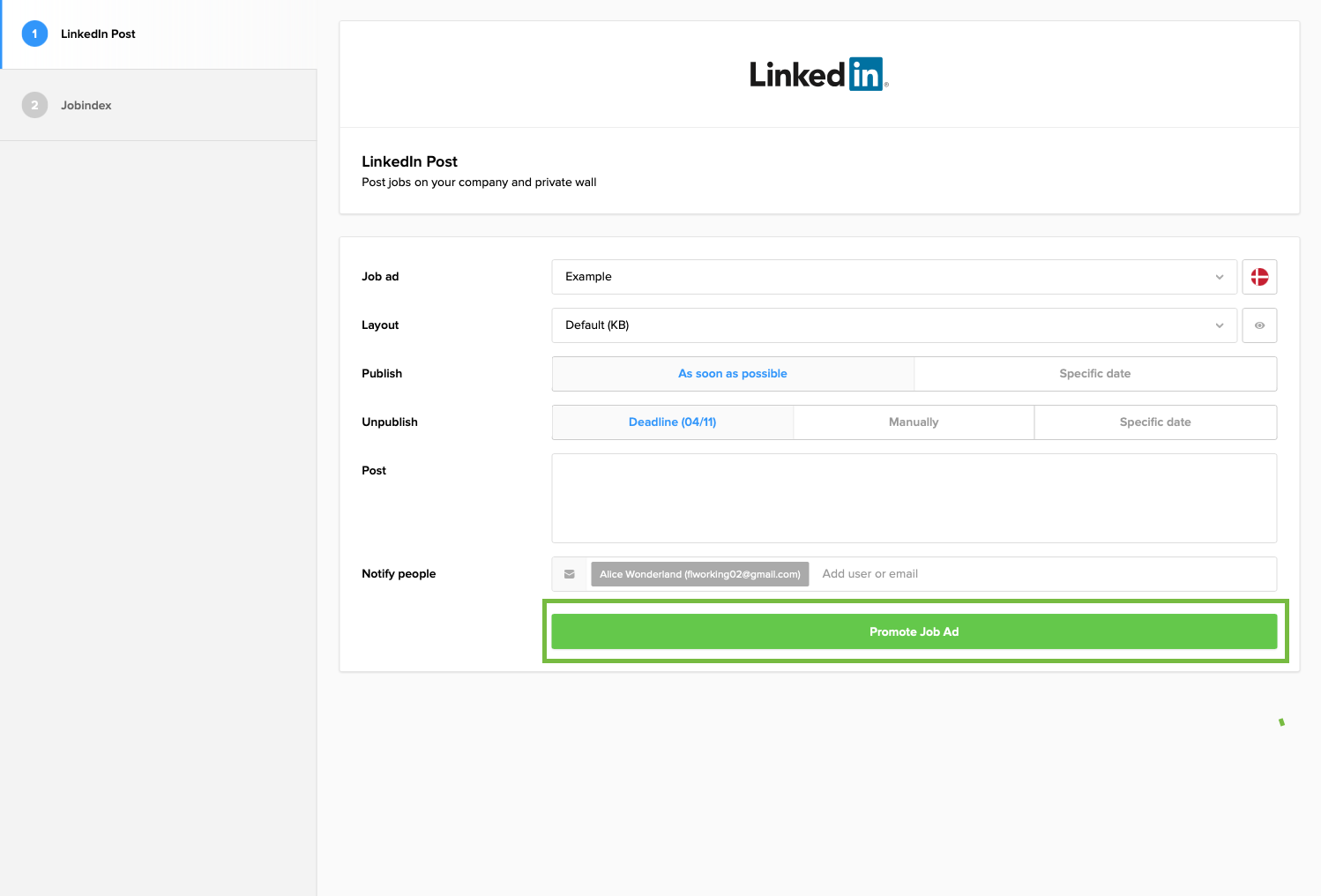Click the Alice Wonderland recipient tag

click(700, 574)
